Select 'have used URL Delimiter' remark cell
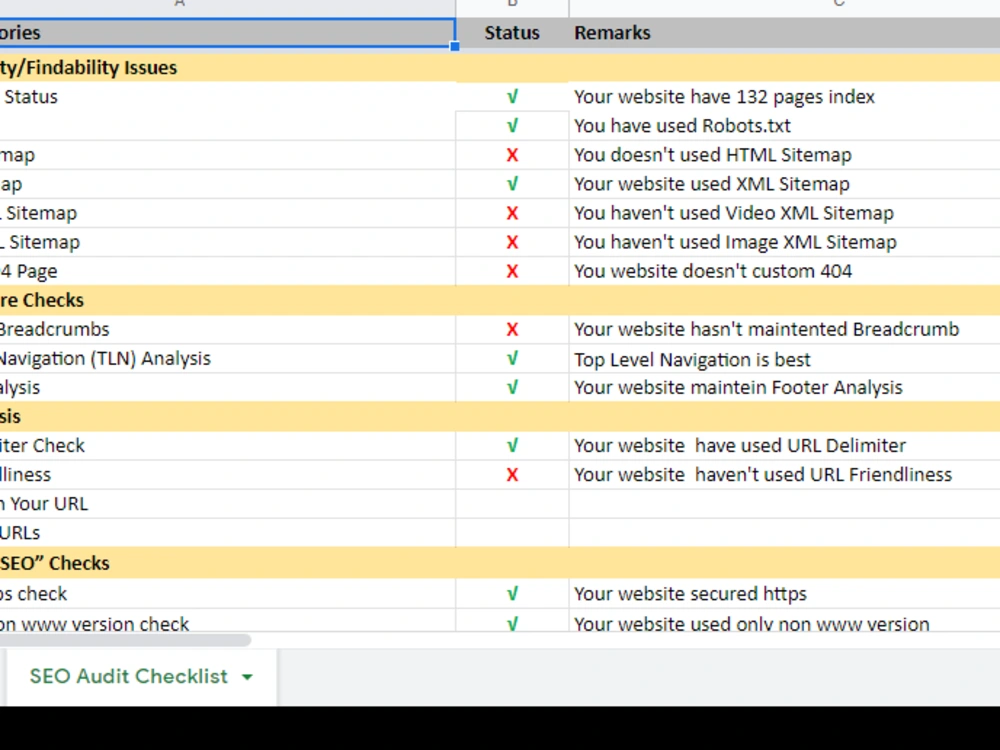 784,446
